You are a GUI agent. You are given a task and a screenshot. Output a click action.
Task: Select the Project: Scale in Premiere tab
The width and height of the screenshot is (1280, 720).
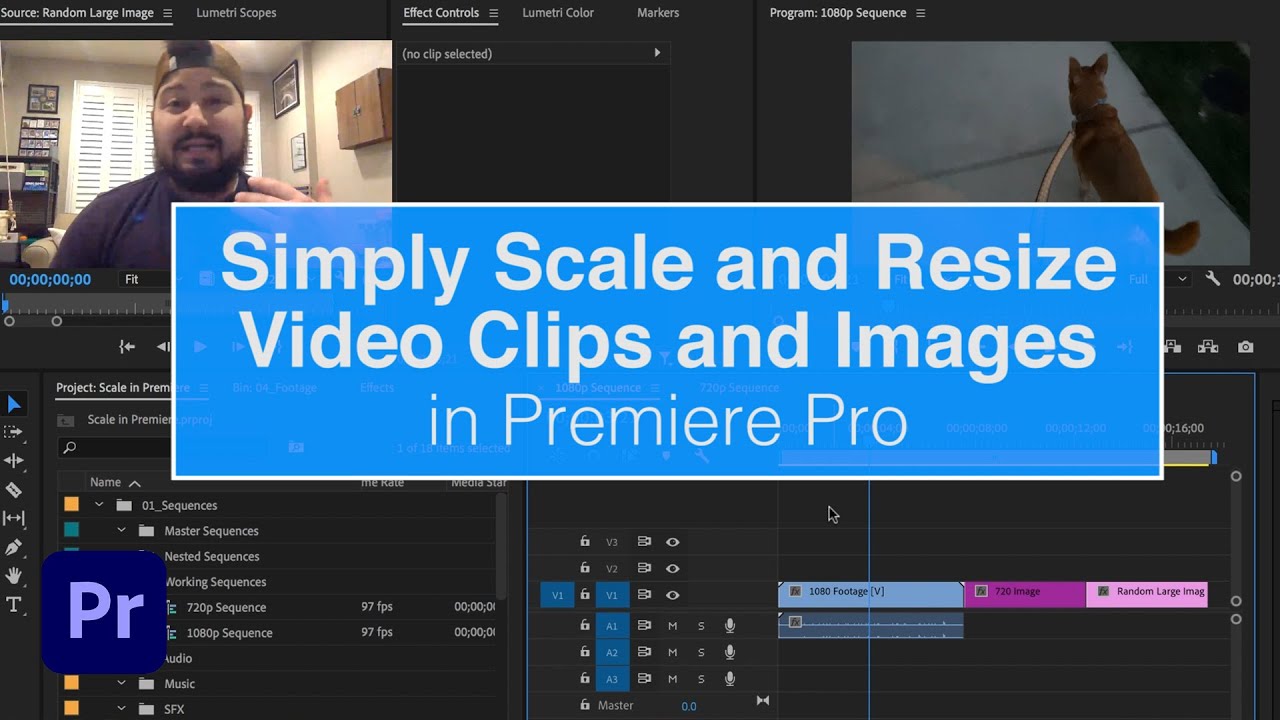point(122,388)
